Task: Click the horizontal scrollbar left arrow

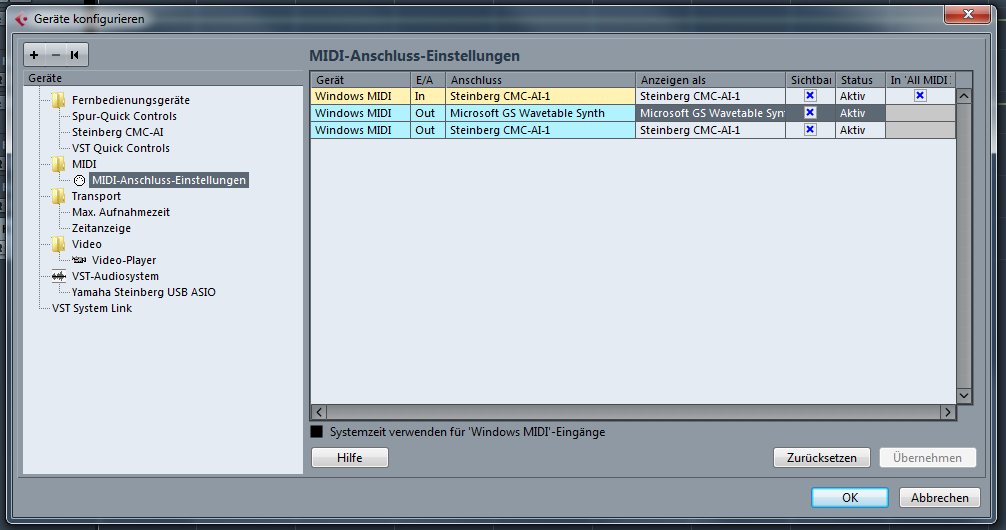Action: 319,412
